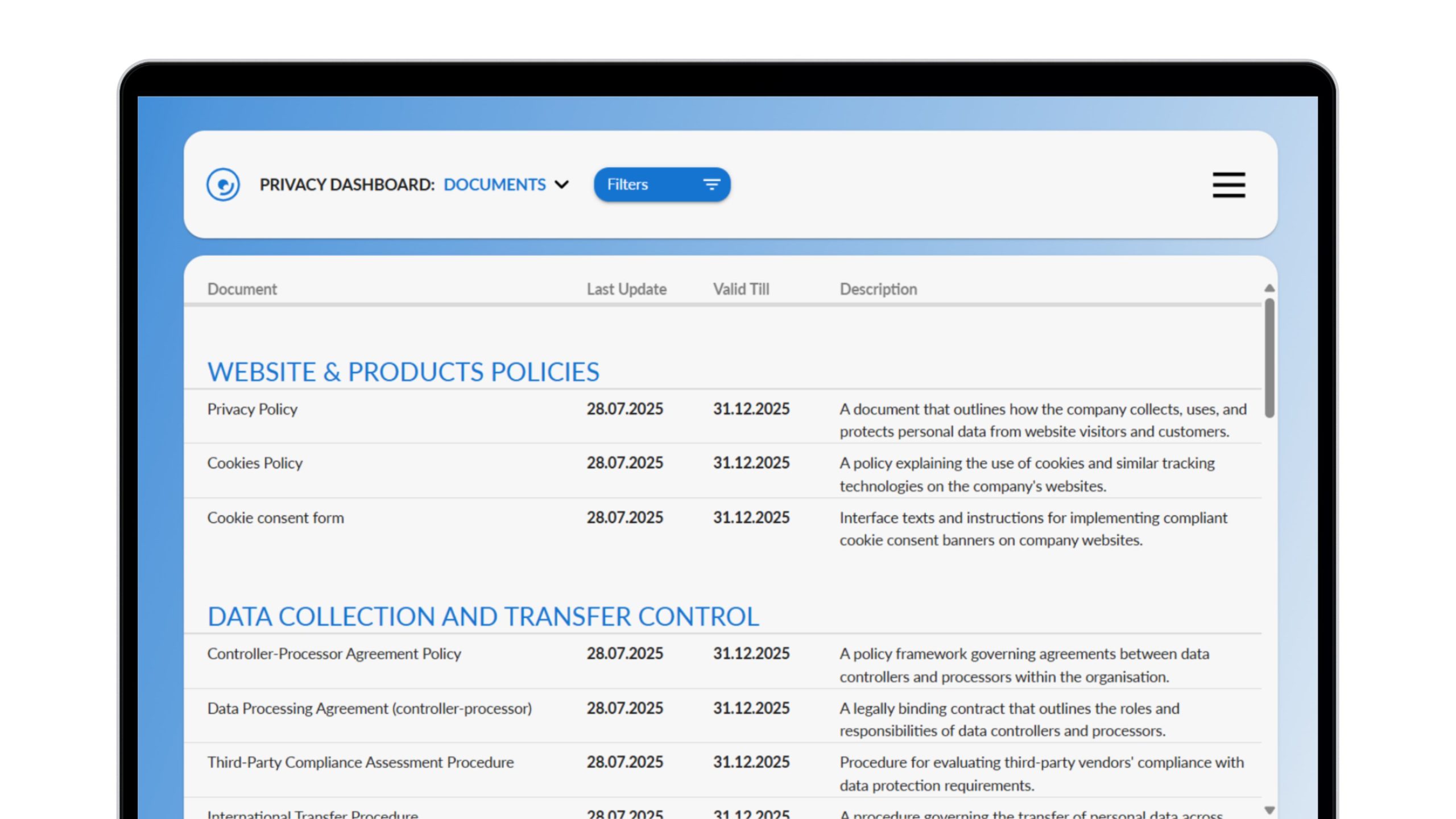
Task: Open the Cookies Policy document
Action: coord(254,463)
